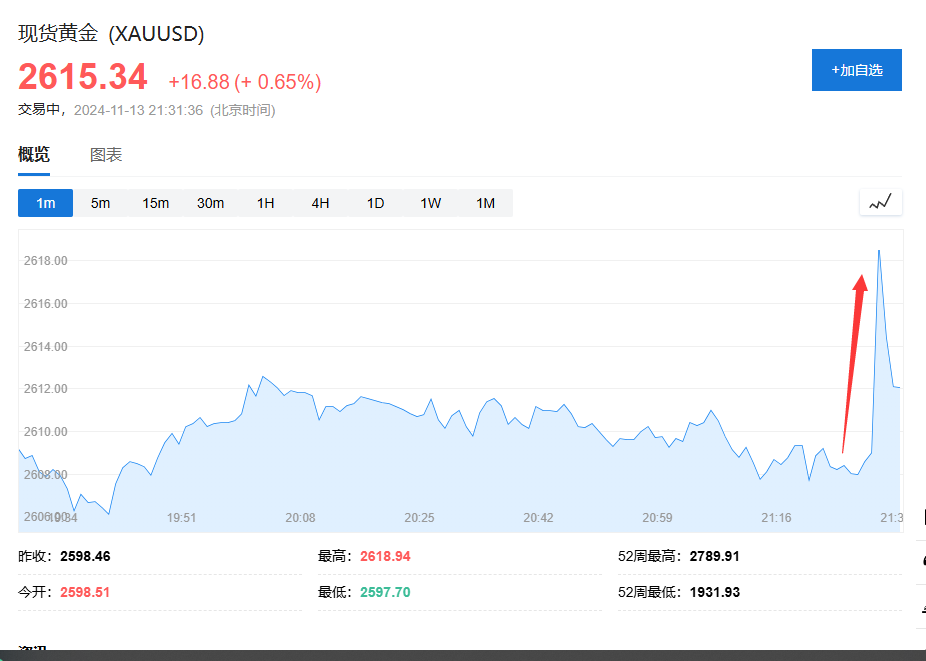Set chart period to 1H
The image size is (926, 661).
pyautogui.click(x=265, y=203)
